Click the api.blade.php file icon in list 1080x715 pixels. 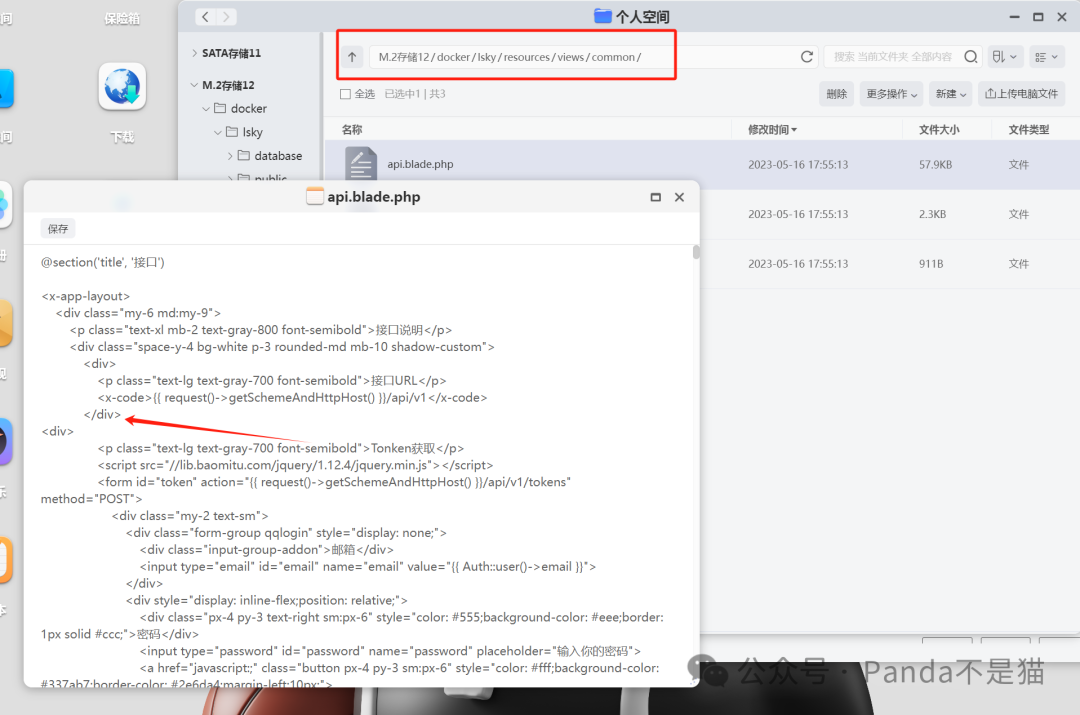pos(361,164)
